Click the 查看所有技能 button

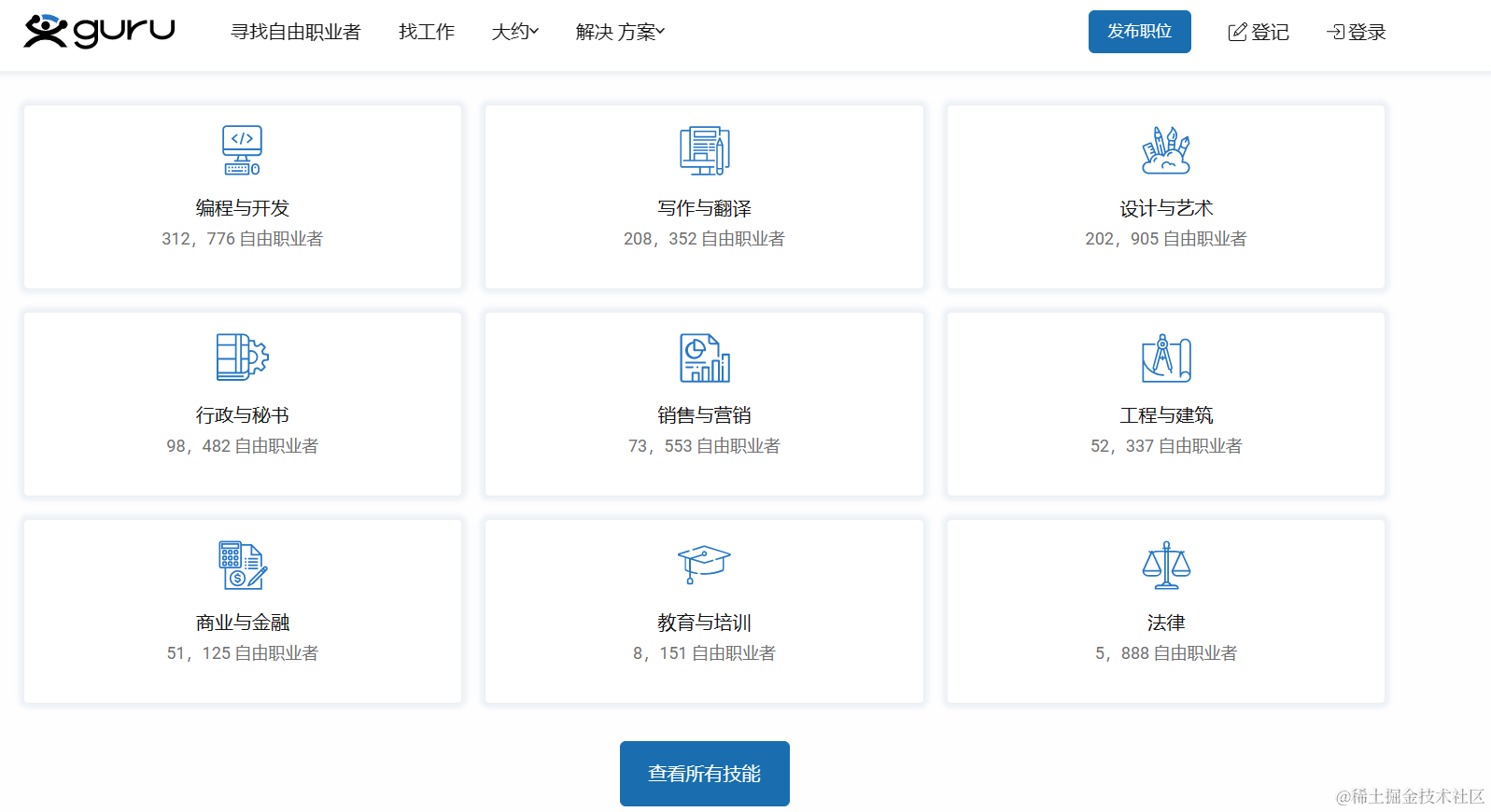click(704, 774)
